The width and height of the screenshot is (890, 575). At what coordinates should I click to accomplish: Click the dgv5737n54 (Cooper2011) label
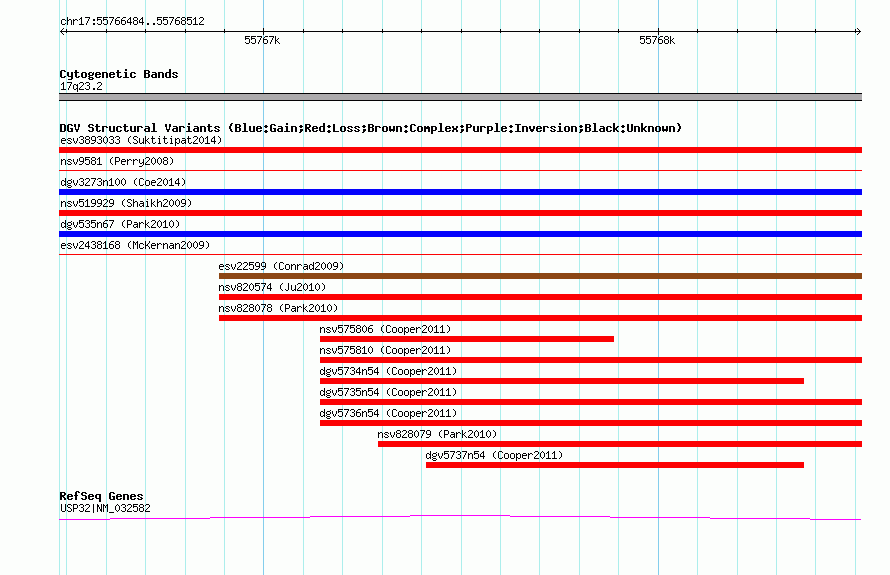pyautogui.click(x=494, y=455)
